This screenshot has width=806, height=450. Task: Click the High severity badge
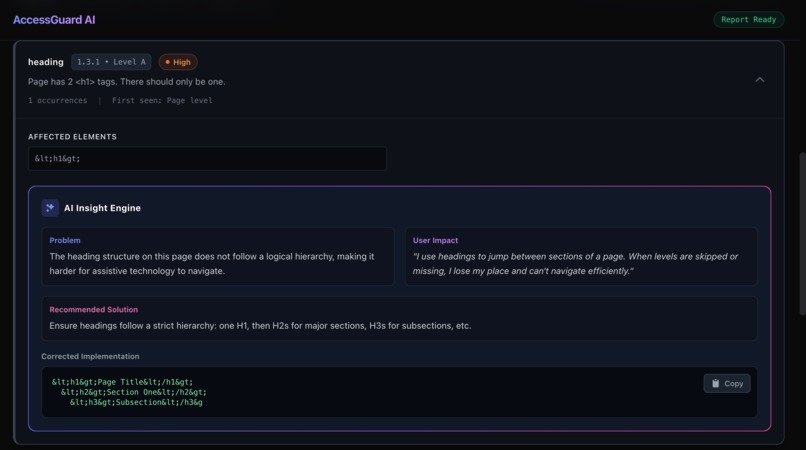tap(178, 62)
